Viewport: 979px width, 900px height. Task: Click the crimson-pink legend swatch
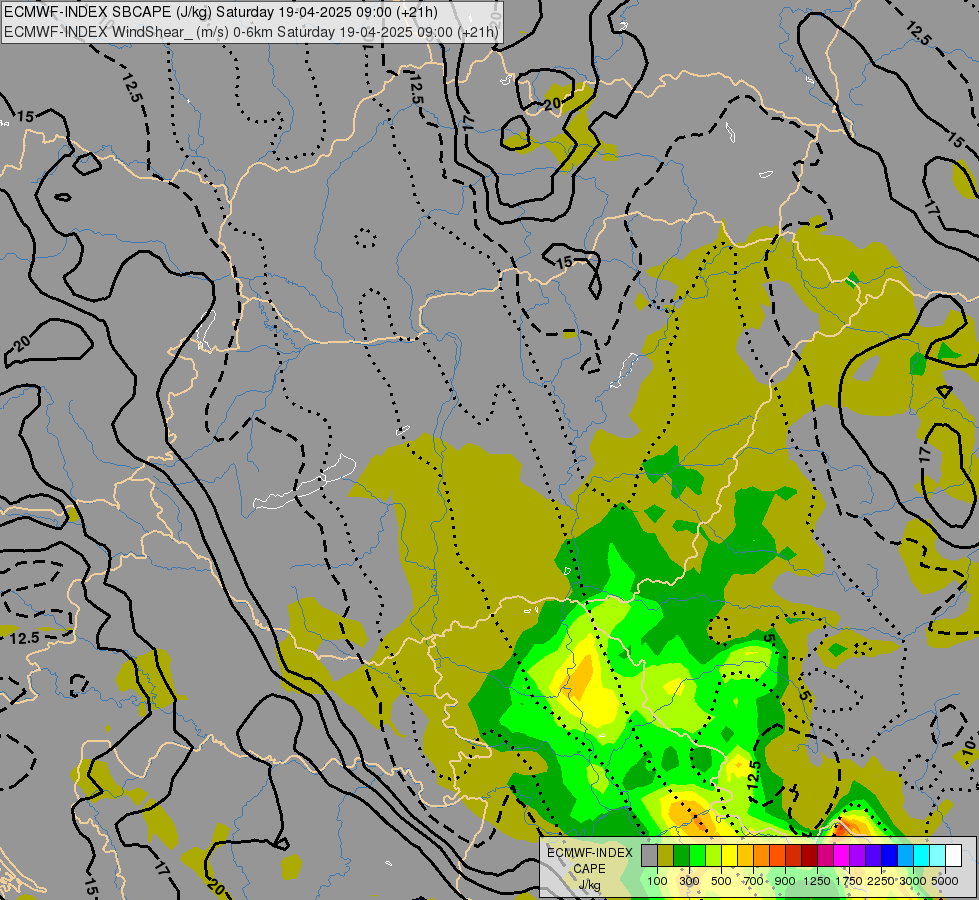coord(825,855)
